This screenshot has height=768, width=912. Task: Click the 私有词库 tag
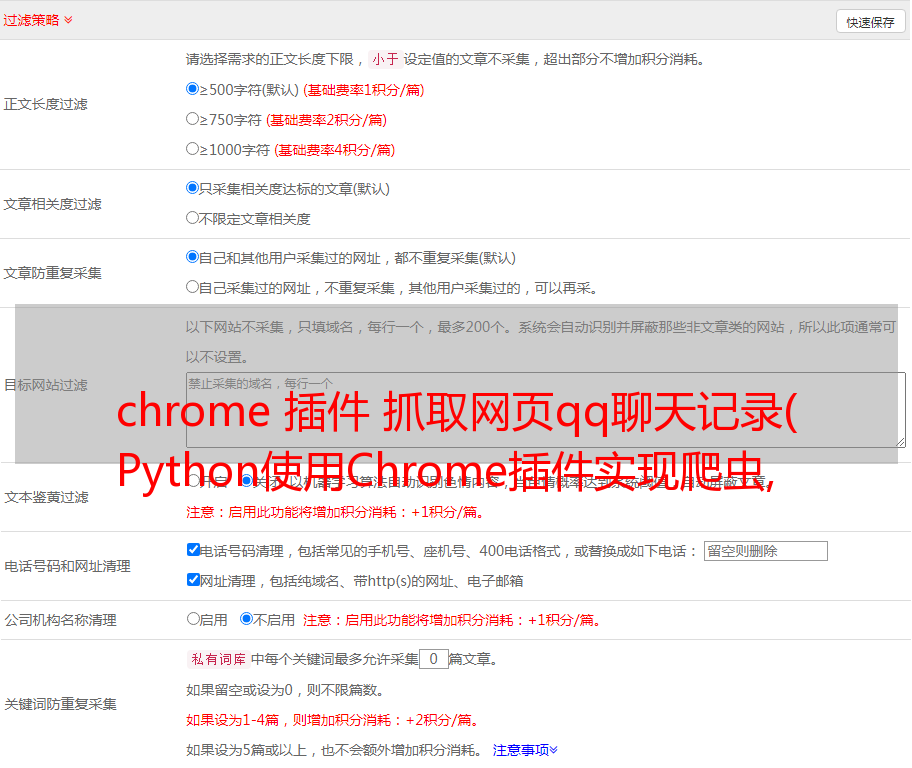pyautogui.click(x=219, y=659)
